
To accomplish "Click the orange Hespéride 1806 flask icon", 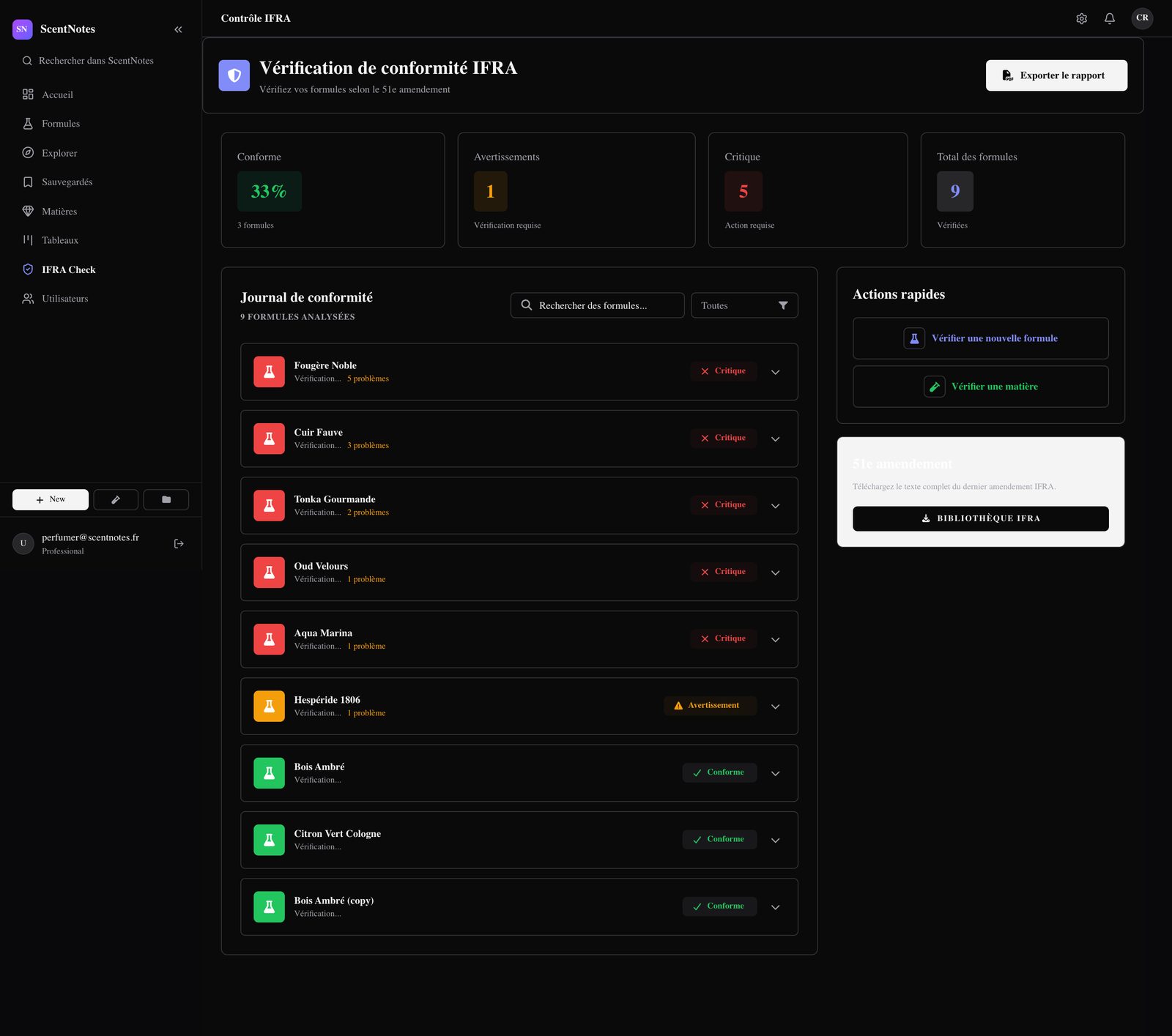I will tap(270, 707).
